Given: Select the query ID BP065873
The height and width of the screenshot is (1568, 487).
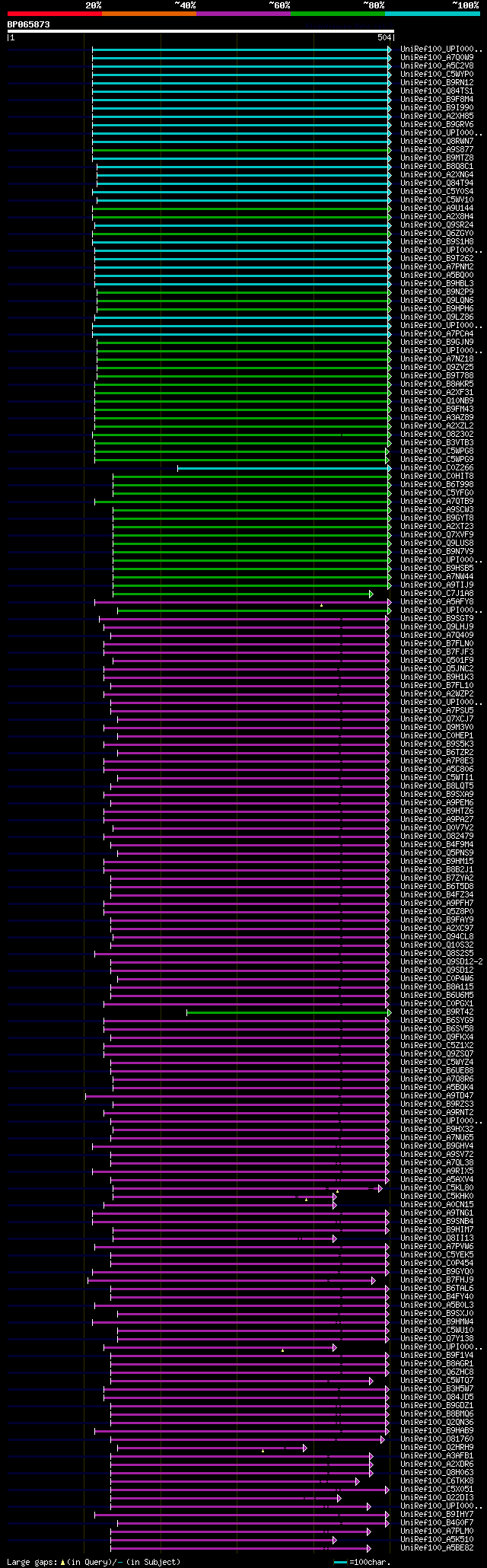Looking at the screenshot, I should click(29, 24).
